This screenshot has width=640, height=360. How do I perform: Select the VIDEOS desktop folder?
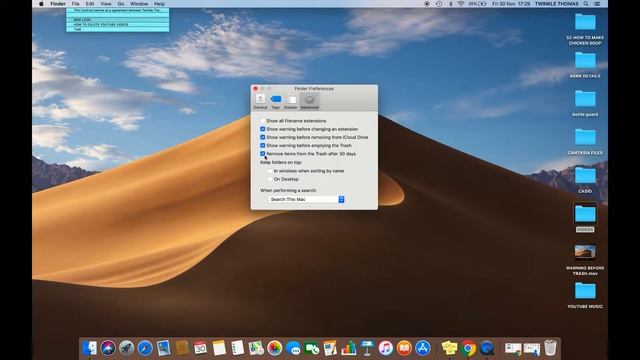[585, 214]
